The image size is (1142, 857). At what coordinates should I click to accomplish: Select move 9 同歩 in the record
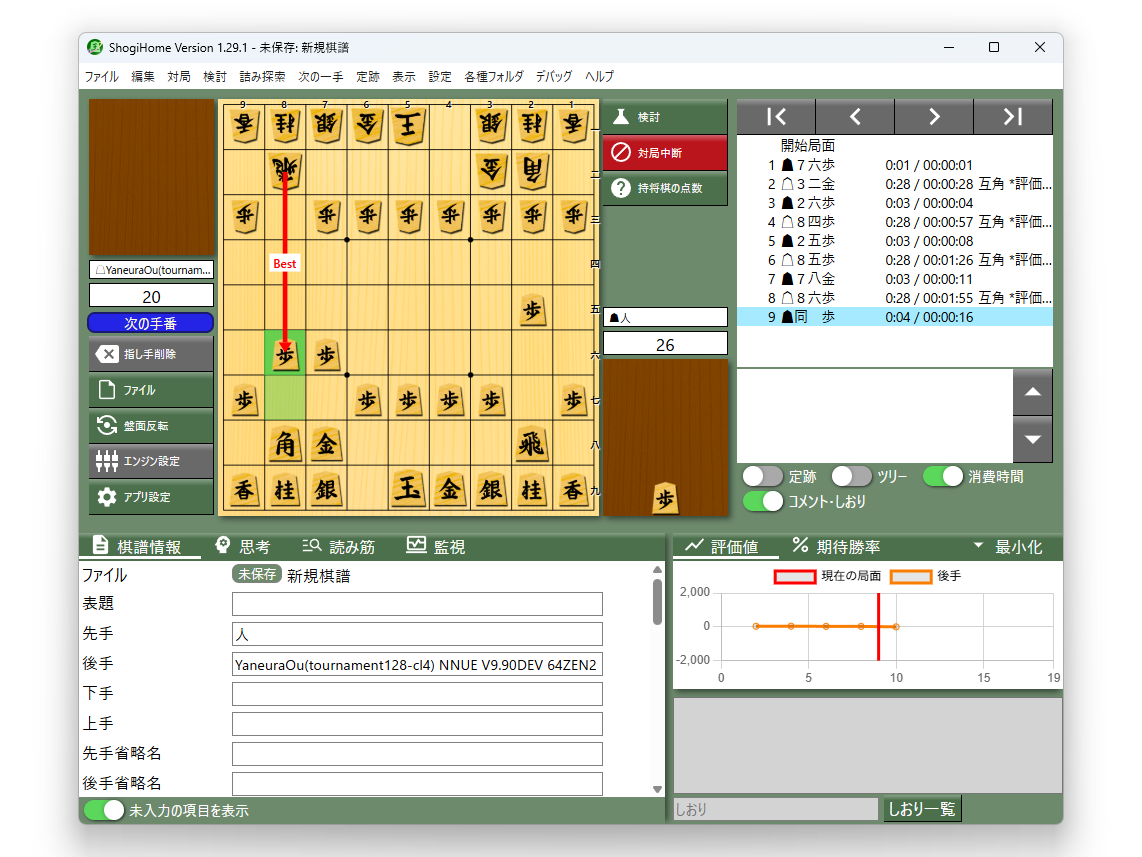point(894,317)
